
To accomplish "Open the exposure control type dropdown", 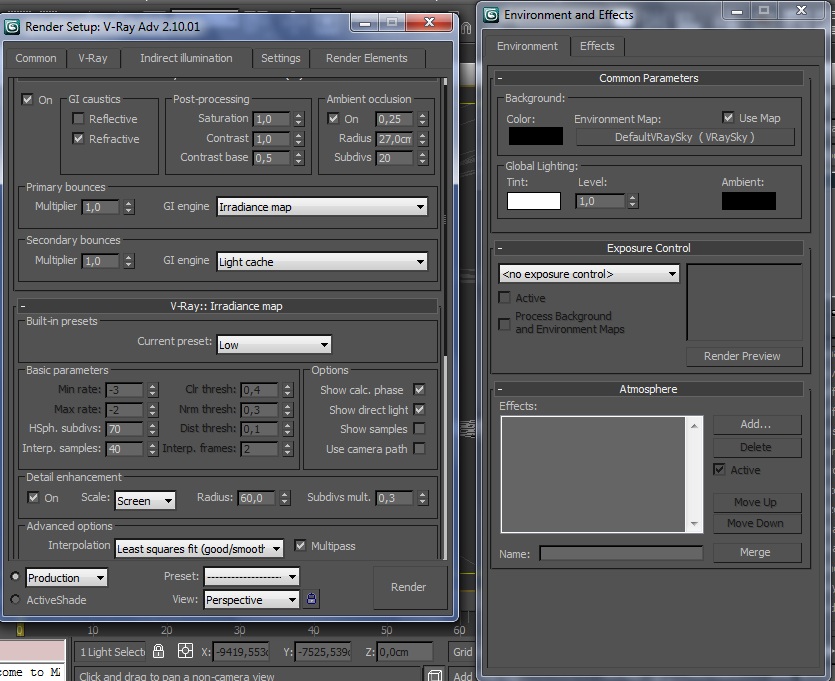I will tap(589, 274).
